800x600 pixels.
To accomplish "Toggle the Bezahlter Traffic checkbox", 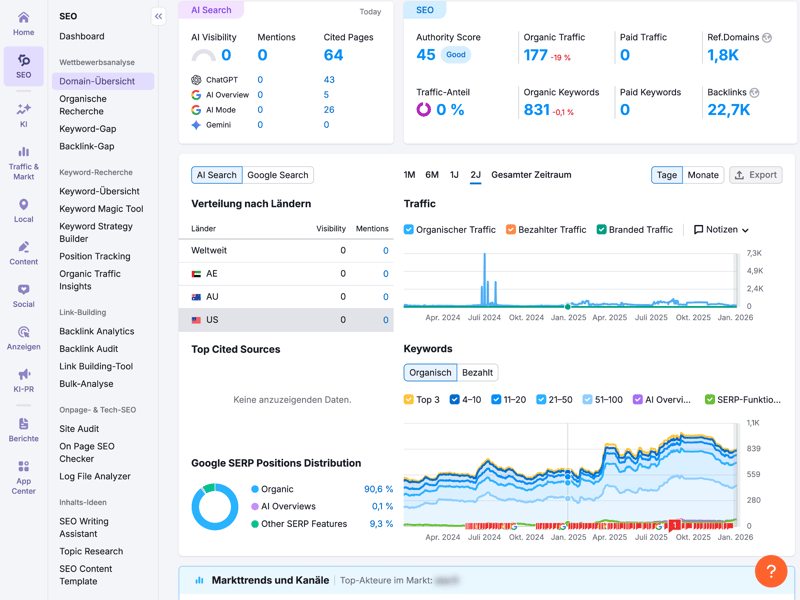I will pos(510,230).
